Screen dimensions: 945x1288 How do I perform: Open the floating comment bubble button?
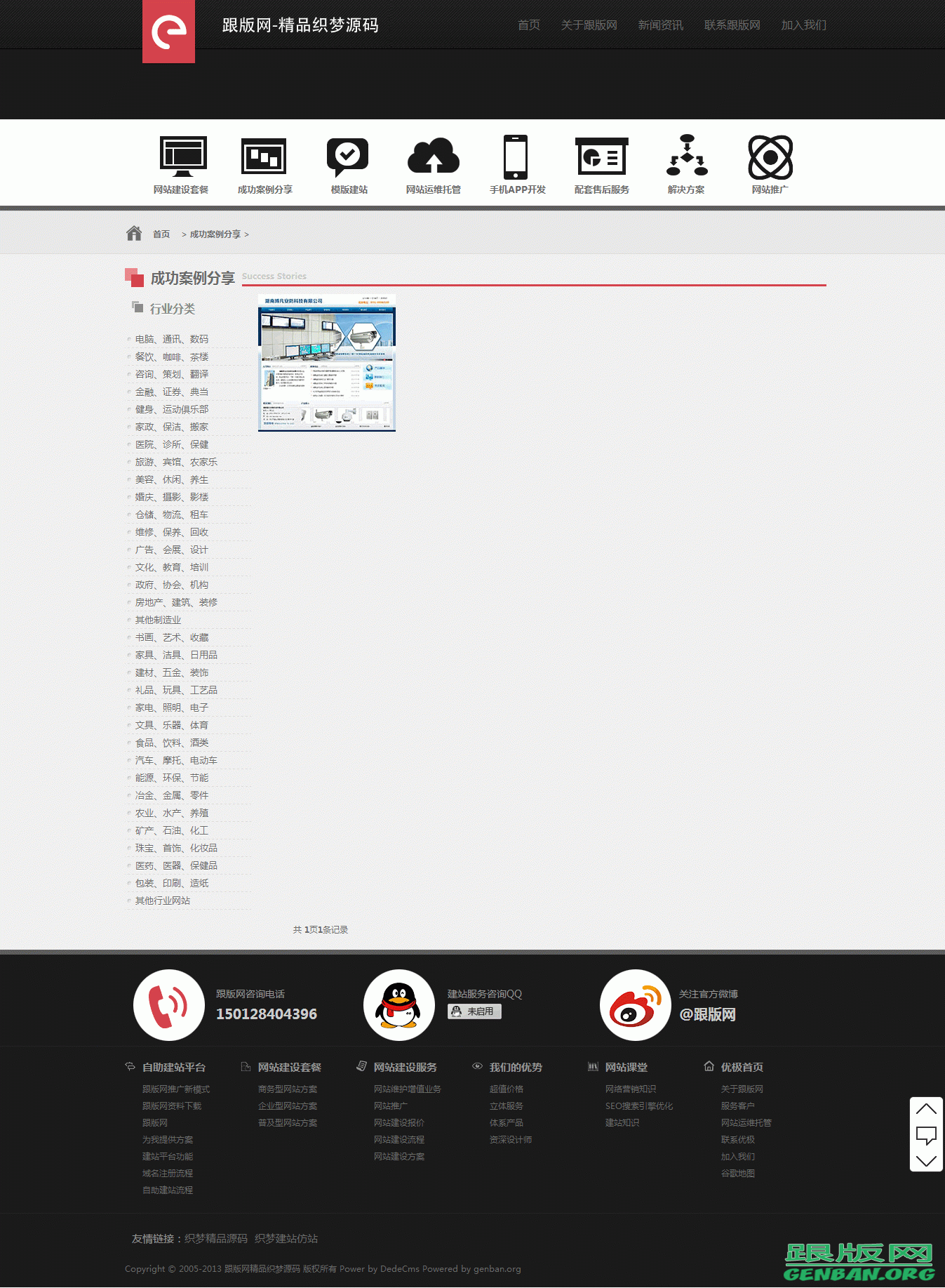point(926,1134)
